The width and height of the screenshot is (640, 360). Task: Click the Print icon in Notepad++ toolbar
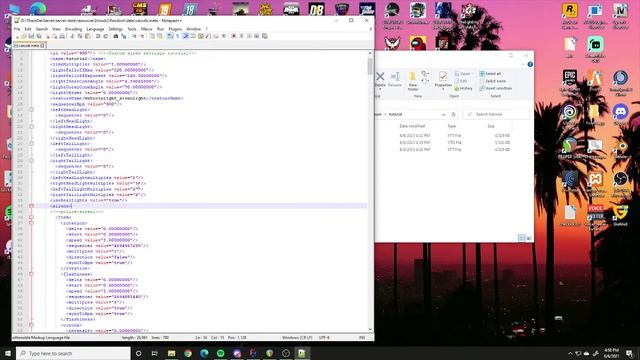coord(62,36)
